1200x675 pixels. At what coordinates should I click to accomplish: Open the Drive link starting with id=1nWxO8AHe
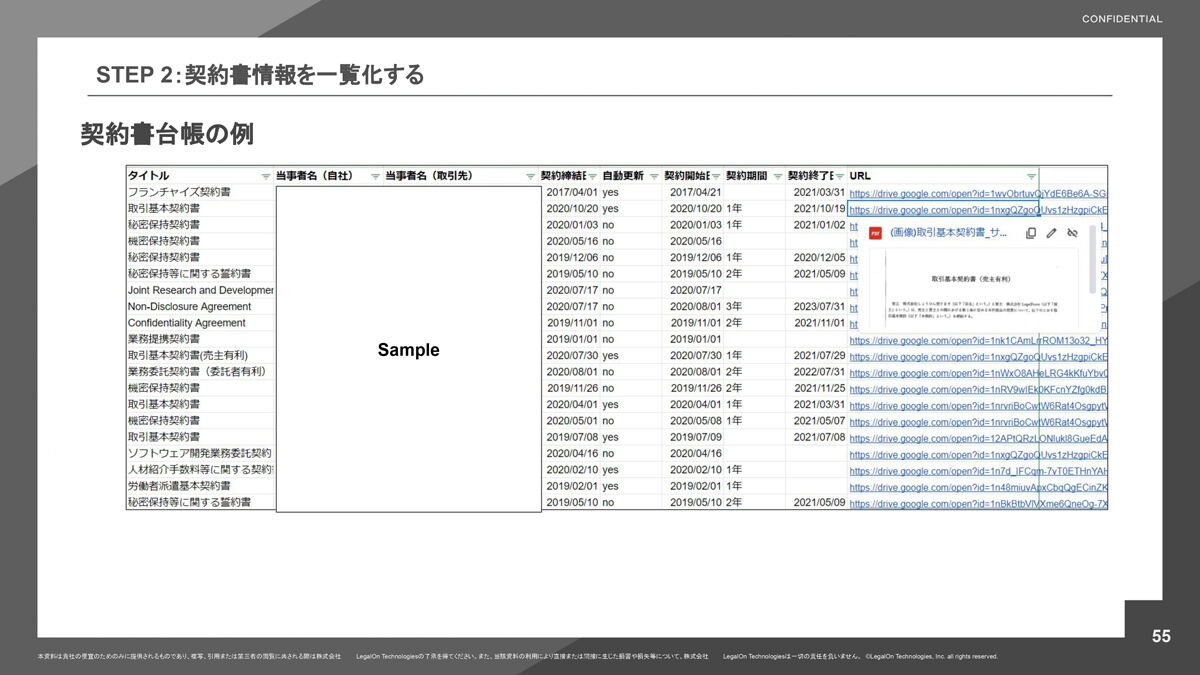(x=978, y=372)
